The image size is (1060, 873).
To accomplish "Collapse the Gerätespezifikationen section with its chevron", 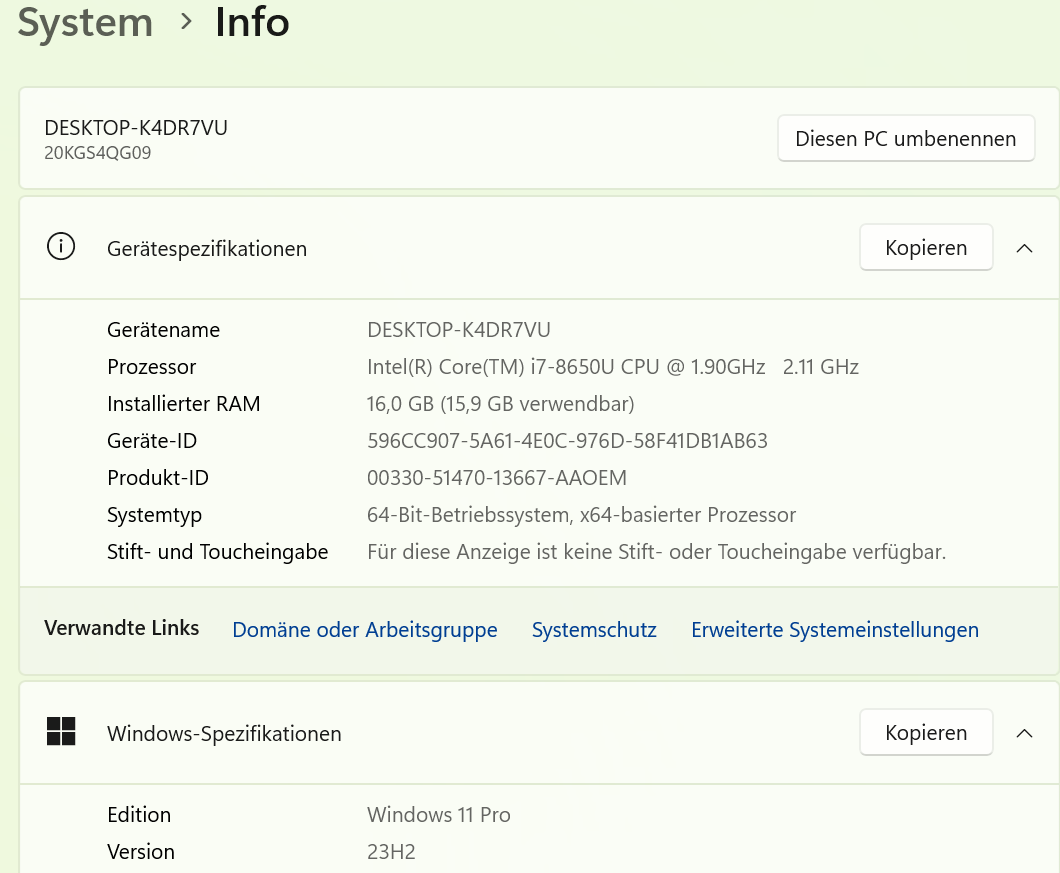I will point(1024,248).
